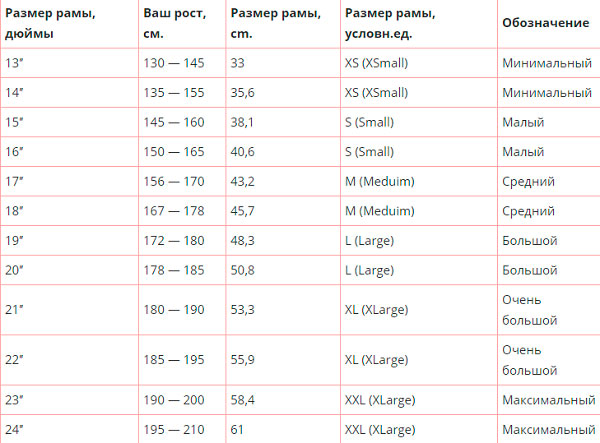Select the 17″ frame size cell

tap(13, 182)
